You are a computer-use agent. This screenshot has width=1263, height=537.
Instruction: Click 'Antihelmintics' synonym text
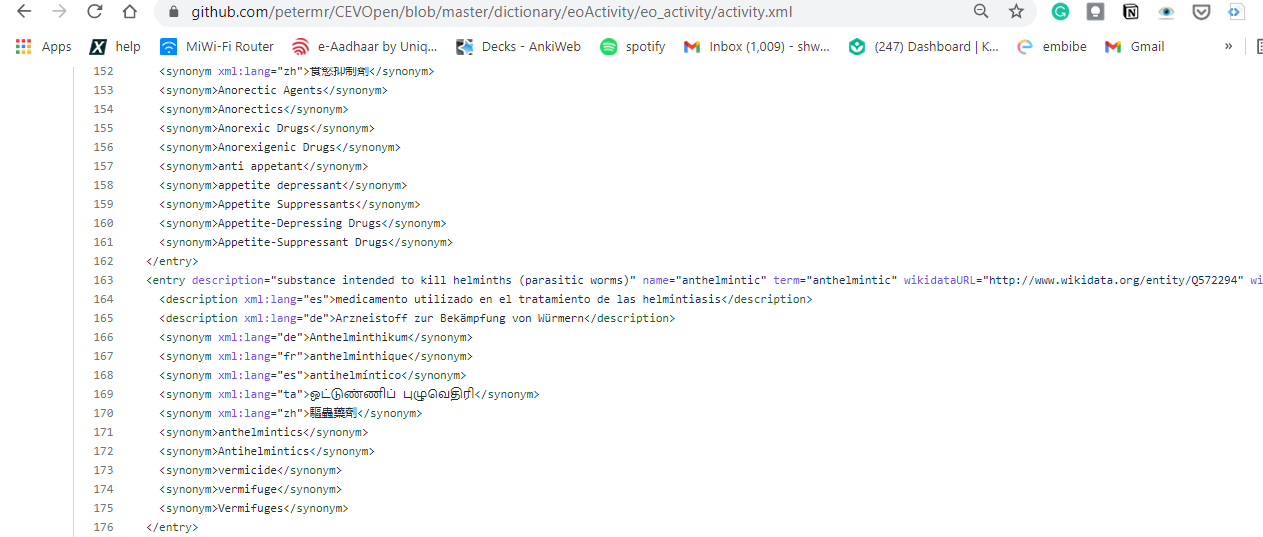[264, 452]
